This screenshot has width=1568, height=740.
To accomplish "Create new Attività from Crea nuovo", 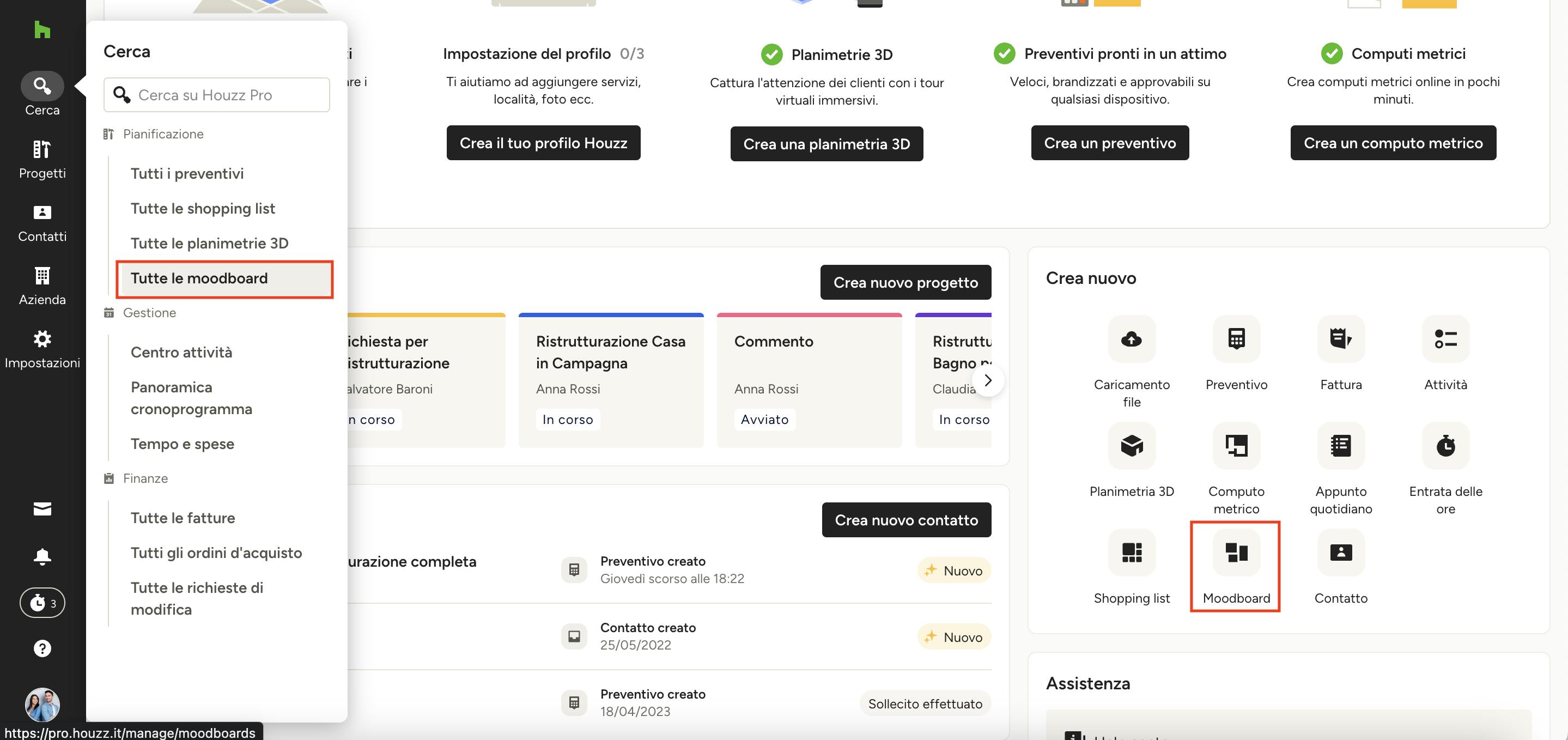I will [1445, 338].
